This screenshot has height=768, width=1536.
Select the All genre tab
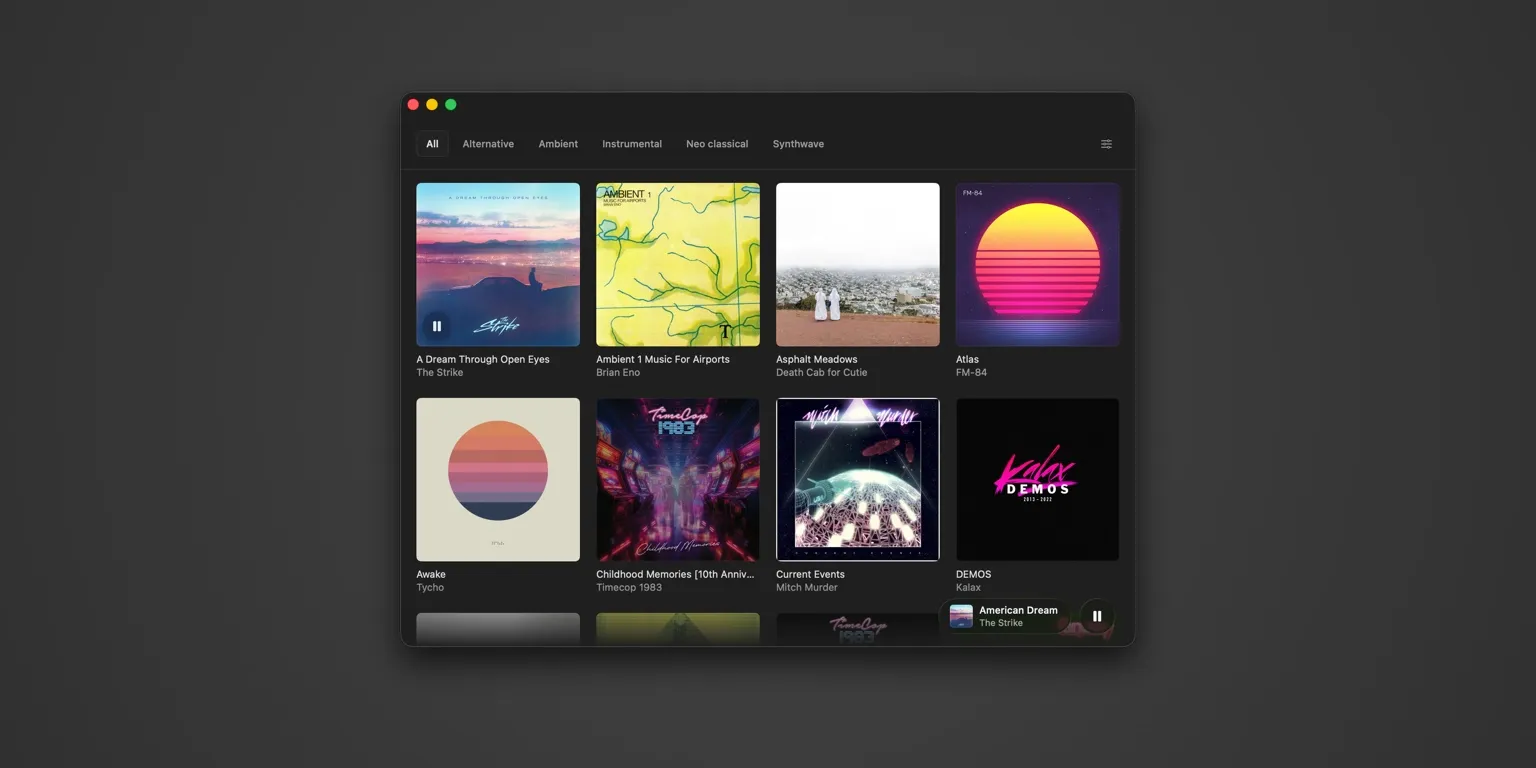432,144
